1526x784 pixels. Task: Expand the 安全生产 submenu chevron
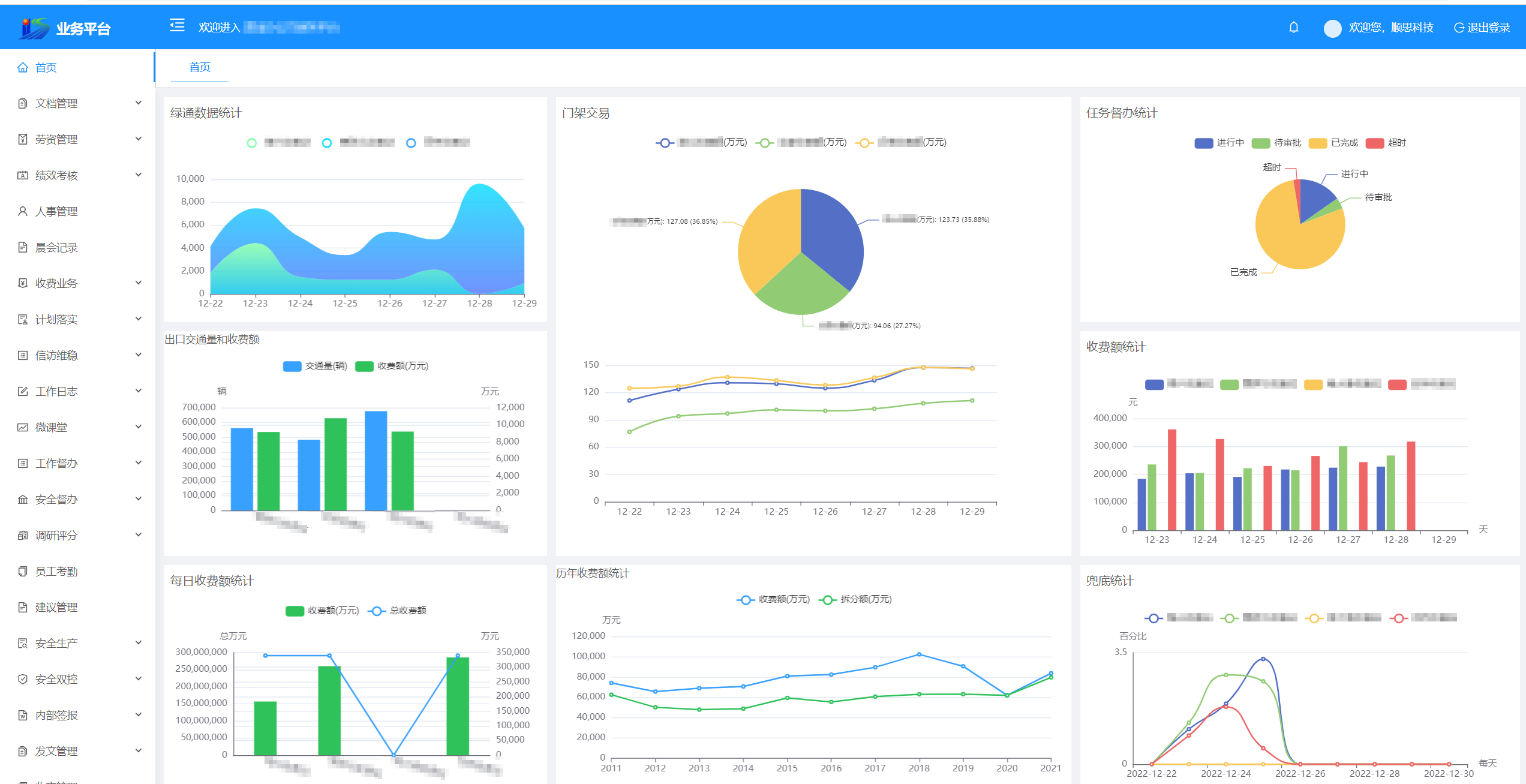139,643
